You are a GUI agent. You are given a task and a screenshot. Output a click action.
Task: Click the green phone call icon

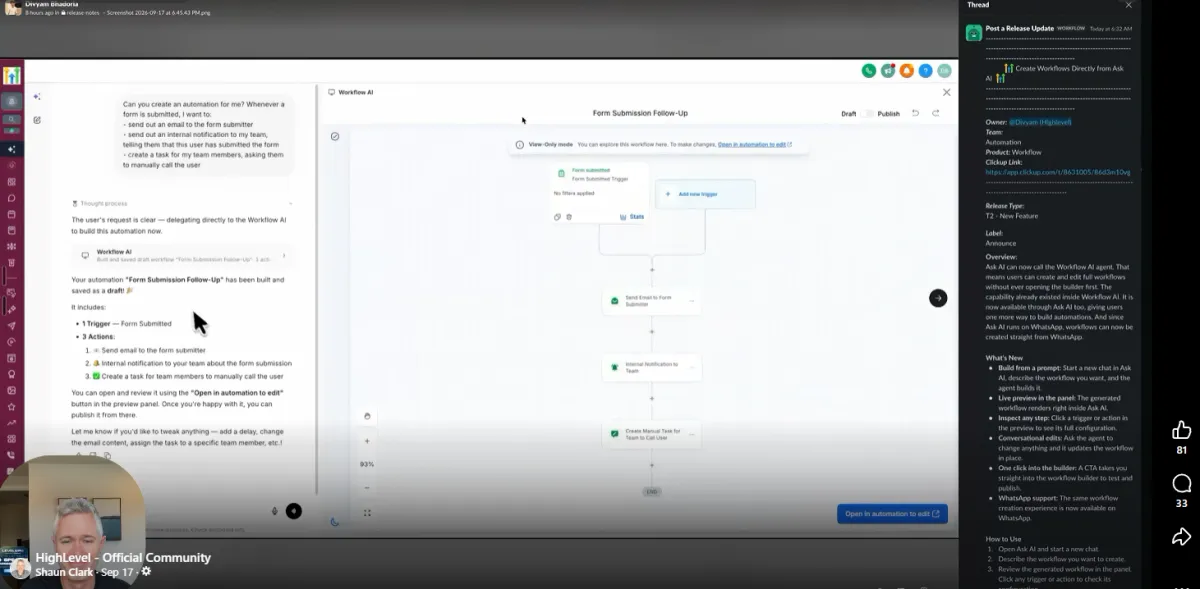click(868, 71)
